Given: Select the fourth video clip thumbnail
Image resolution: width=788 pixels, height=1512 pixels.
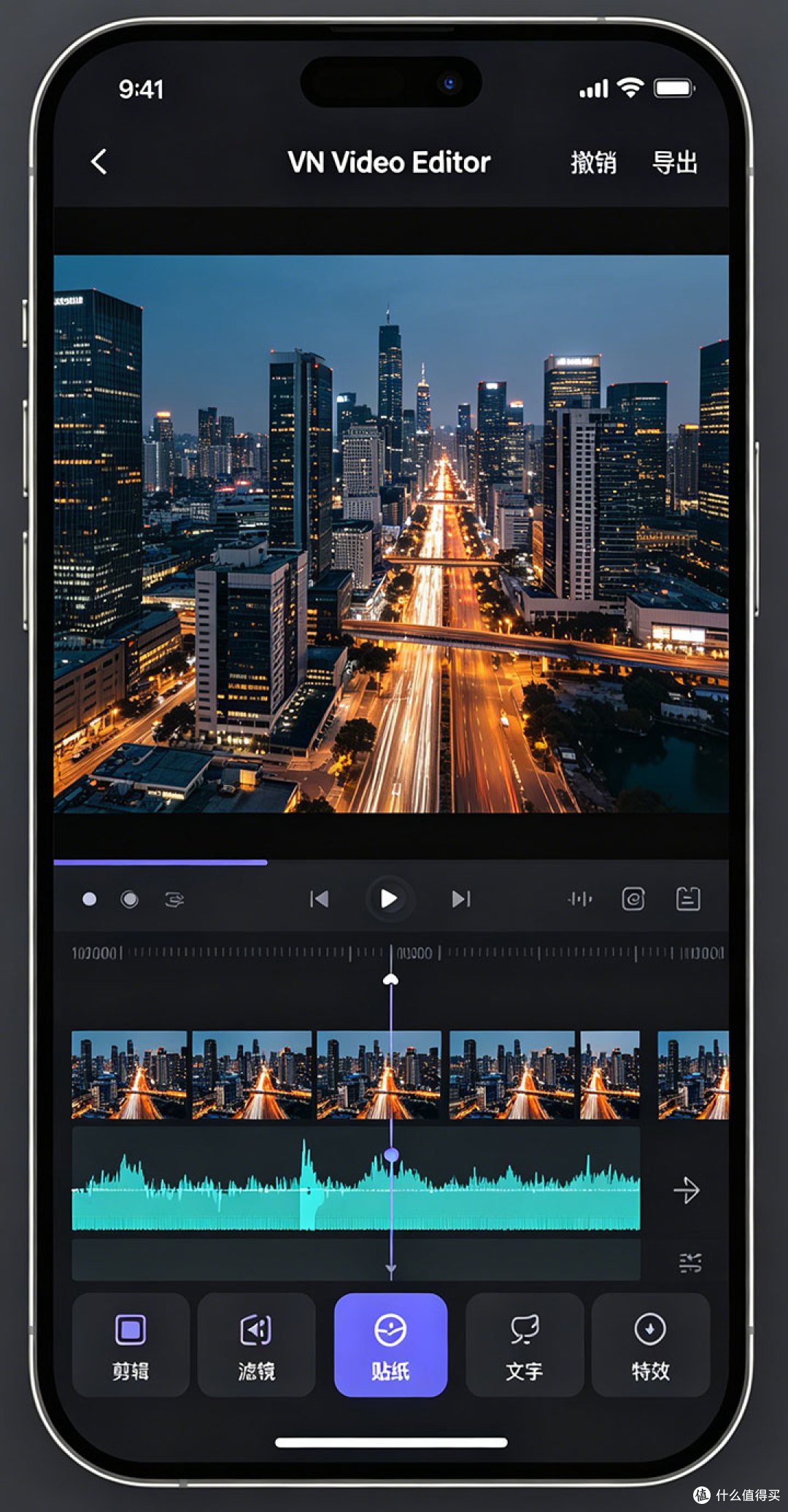Looking at the screenshot, I should coord(511,1075).
